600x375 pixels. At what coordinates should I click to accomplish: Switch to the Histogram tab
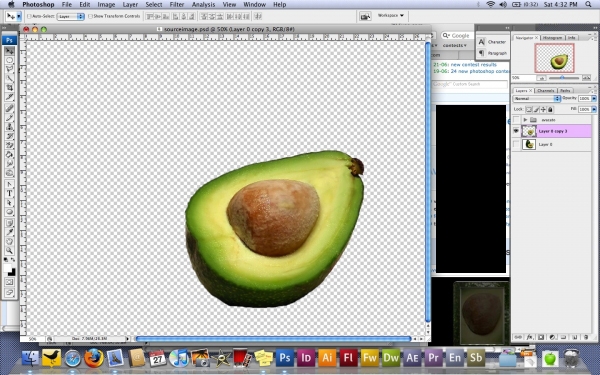(553, 38)
